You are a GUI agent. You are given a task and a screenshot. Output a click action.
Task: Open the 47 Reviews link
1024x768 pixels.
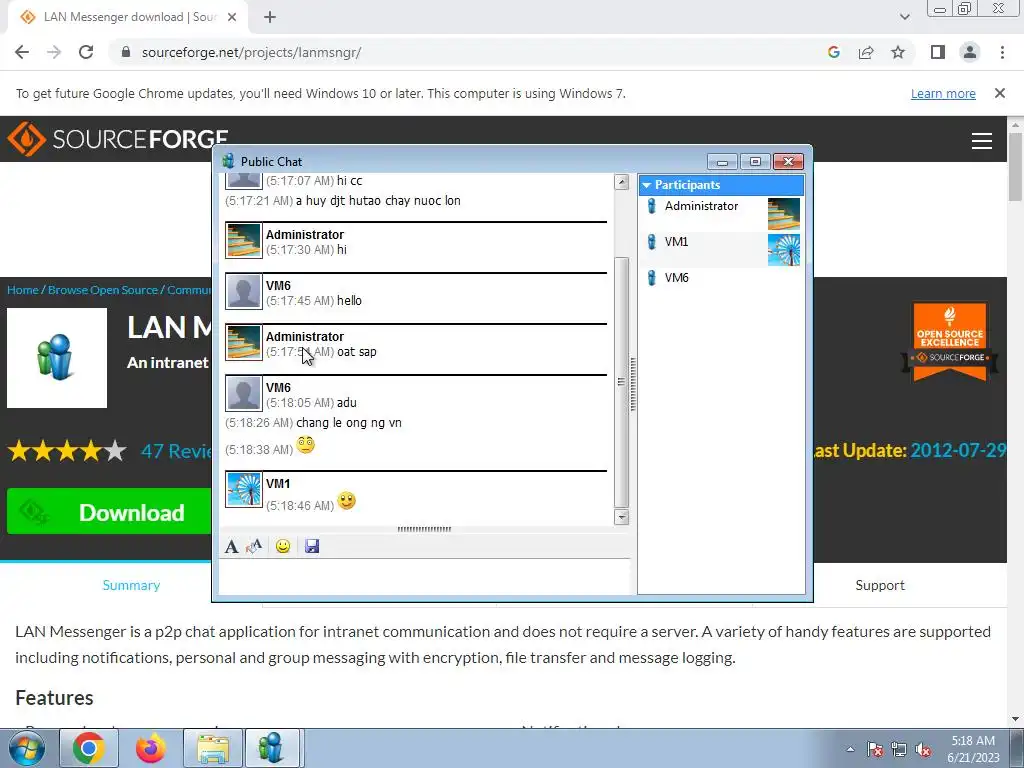176,451
